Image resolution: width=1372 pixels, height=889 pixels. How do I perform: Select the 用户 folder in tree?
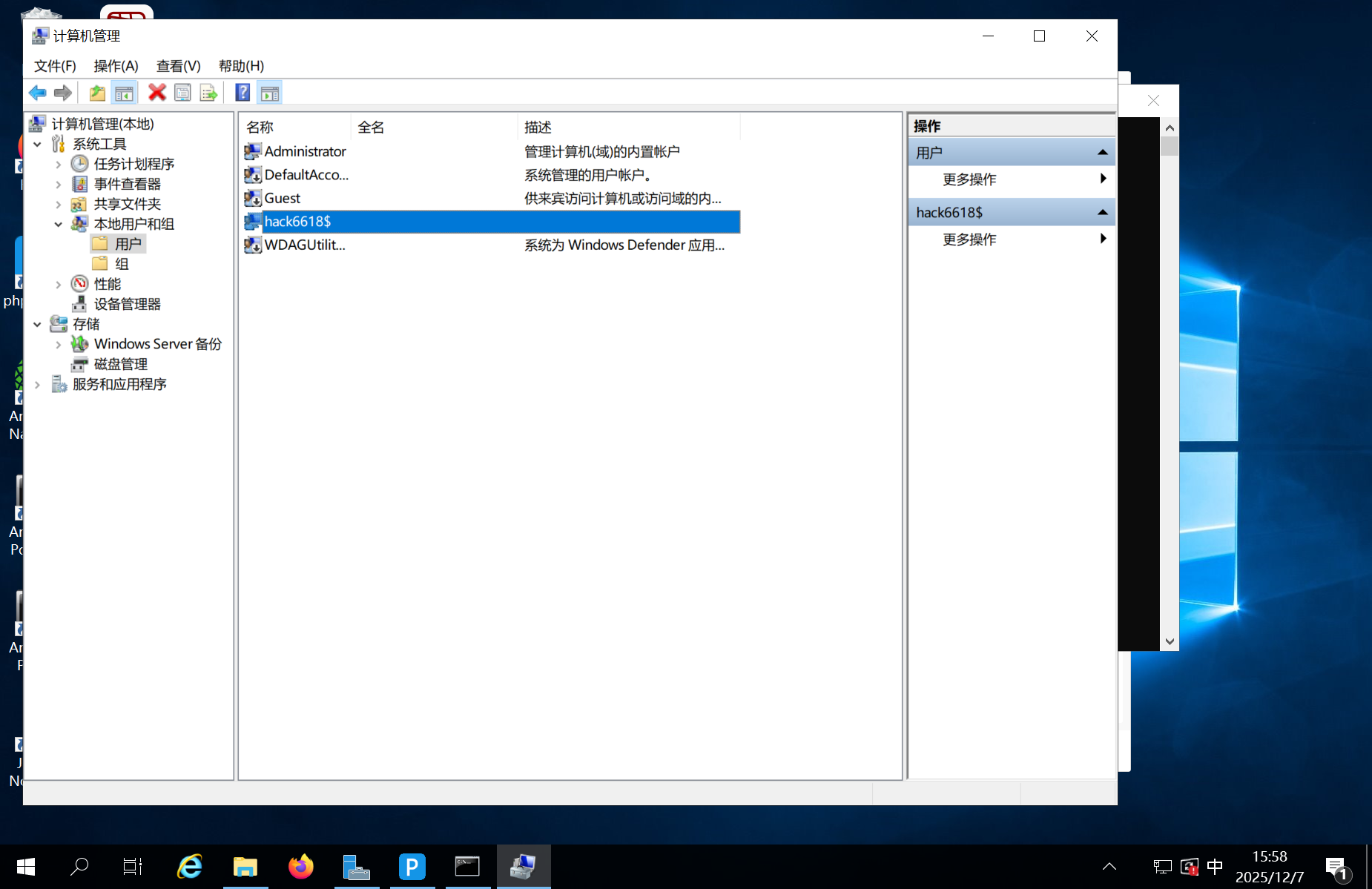tap(128, 244)
